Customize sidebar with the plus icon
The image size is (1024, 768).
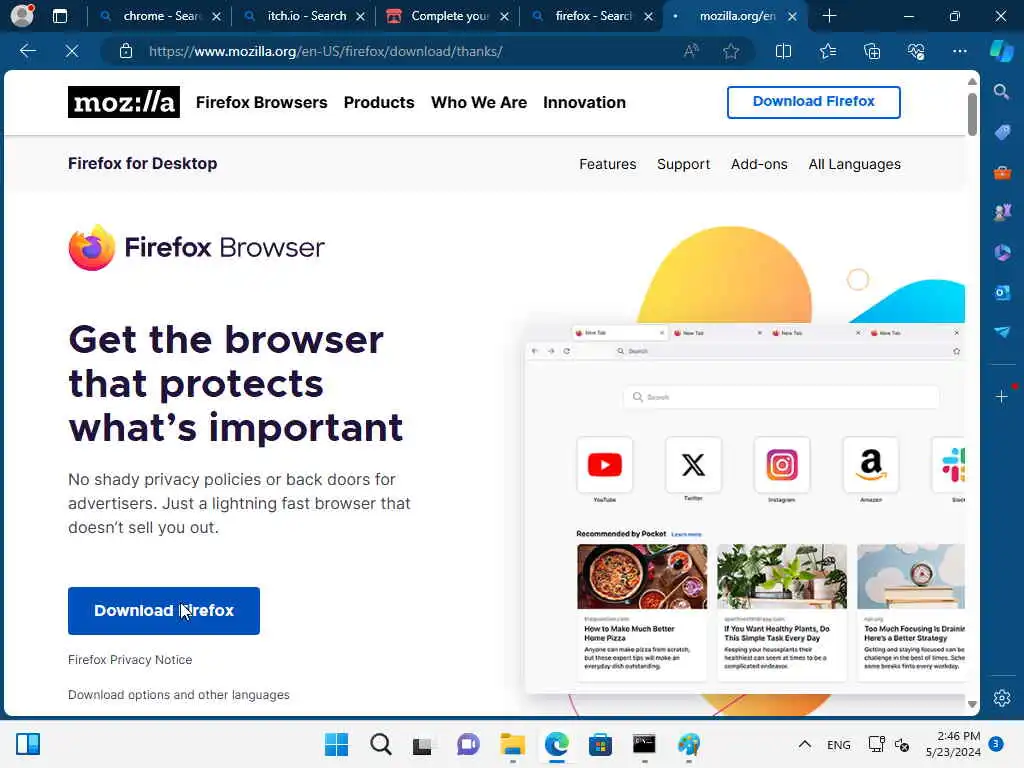1002,396
